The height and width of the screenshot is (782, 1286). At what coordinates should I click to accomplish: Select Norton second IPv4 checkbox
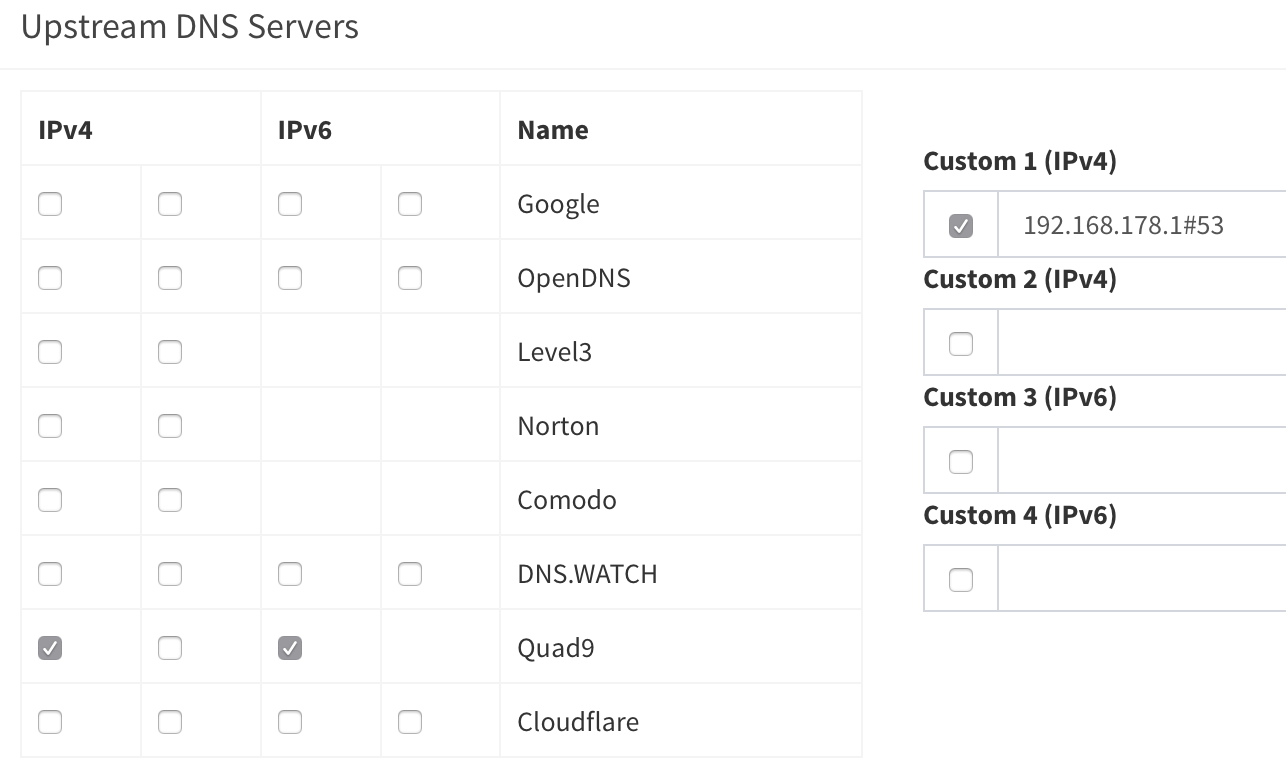pos(170,426)
